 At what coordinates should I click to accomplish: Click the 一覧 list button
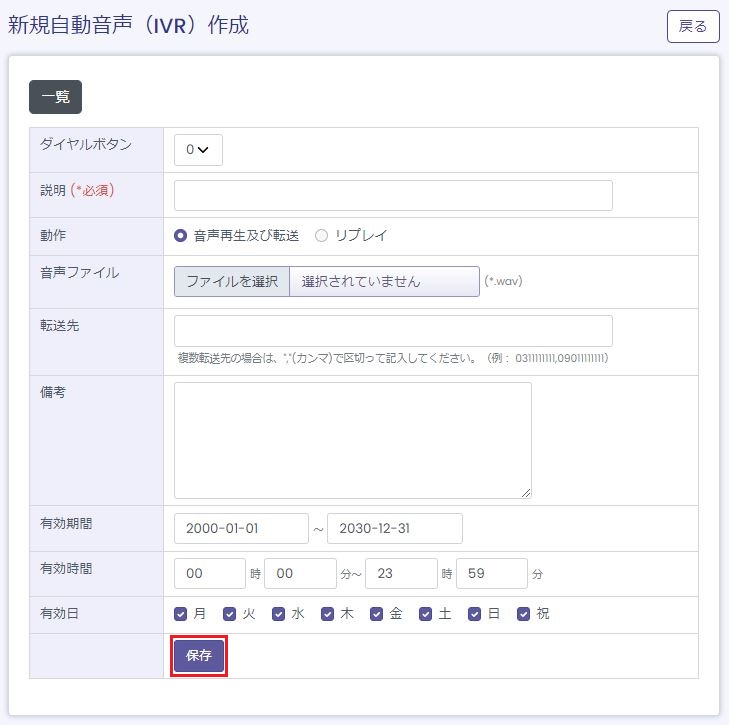pyautogui.click(x=55, y=97)
